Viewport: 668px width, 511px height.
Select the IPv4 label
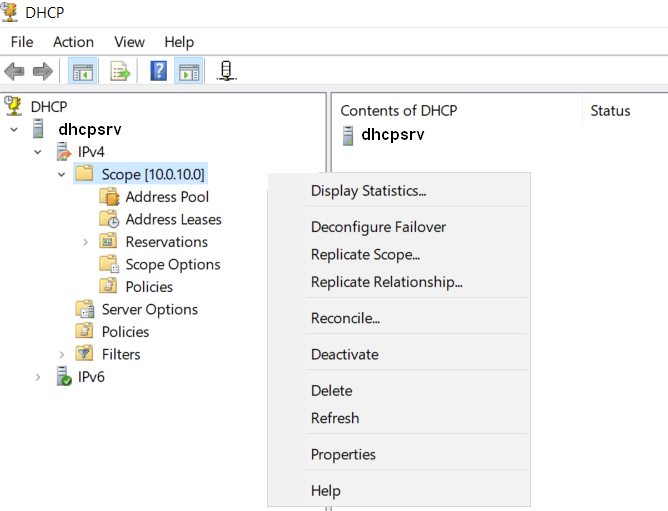(x=91, y=152)
